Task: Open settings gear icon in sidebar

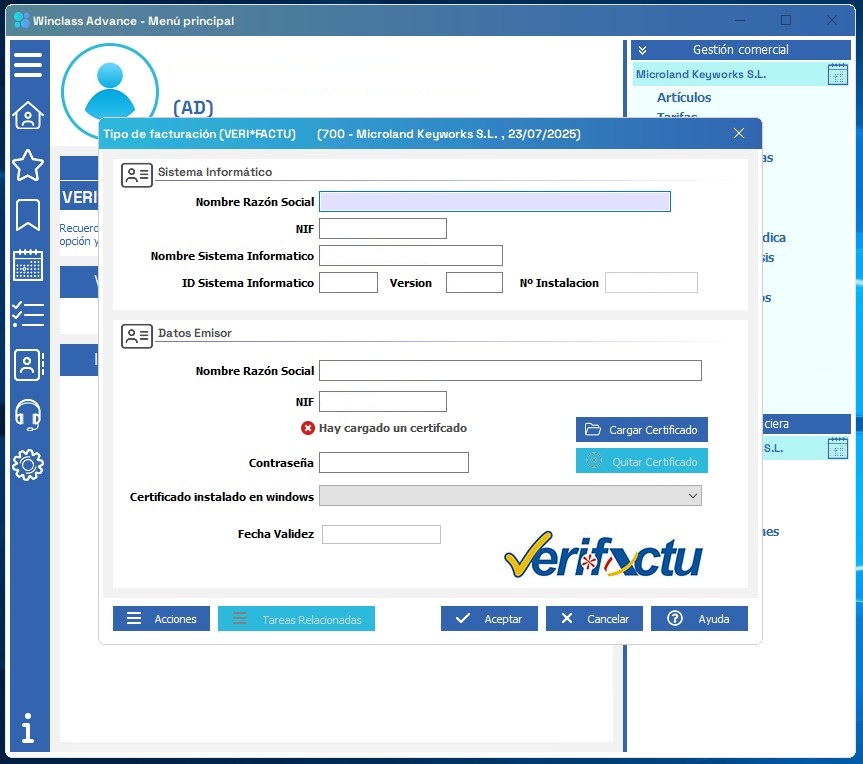Action: click(28, 464)
